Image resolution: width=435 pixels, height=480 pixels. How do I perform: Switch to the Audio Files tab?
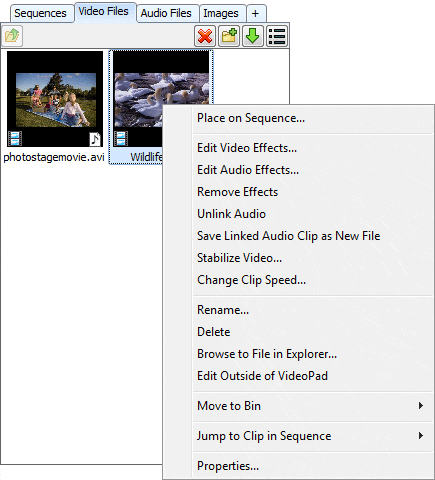pos(166,13)
